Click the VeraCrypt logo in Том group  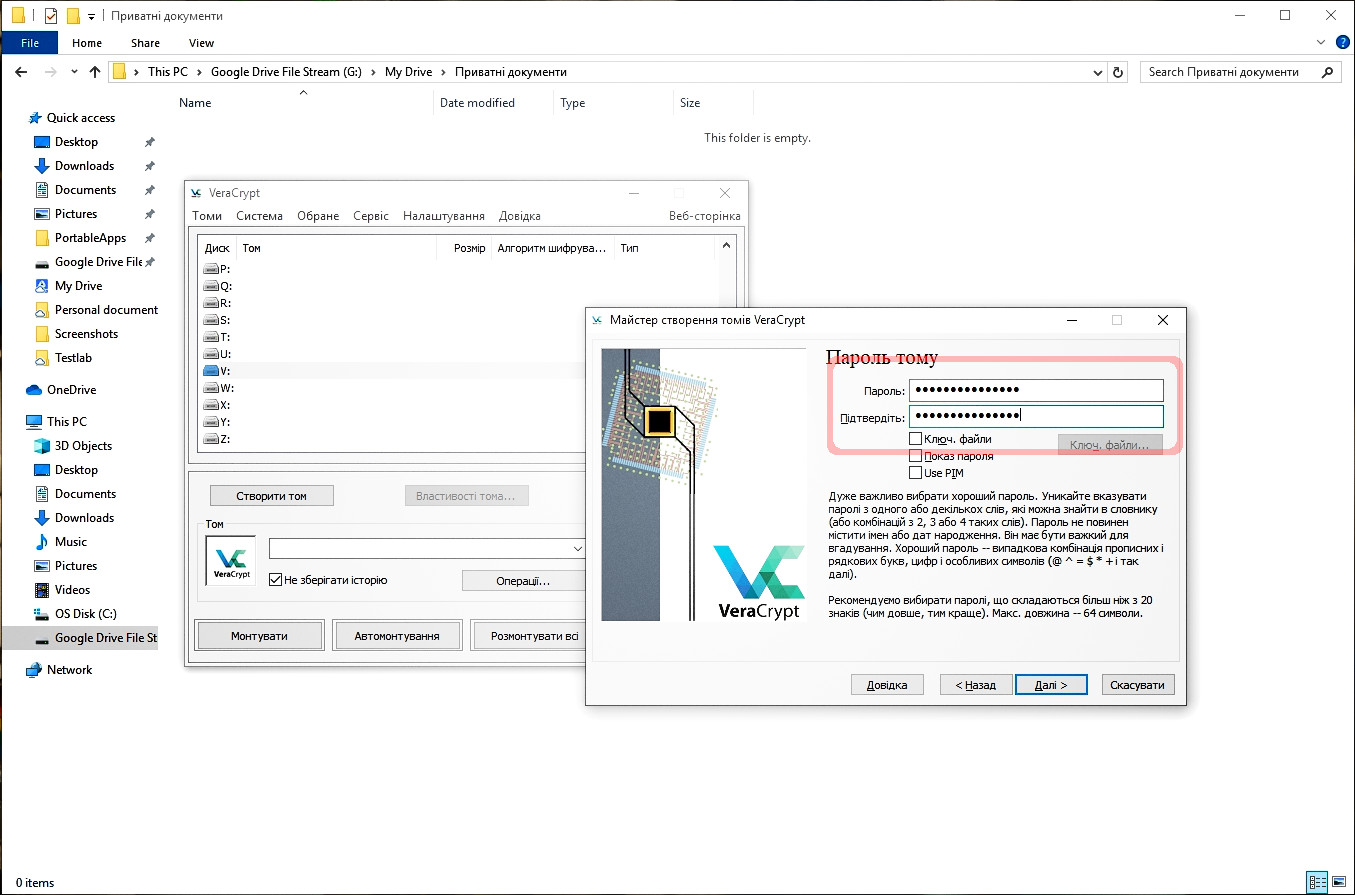pos(231,561)
